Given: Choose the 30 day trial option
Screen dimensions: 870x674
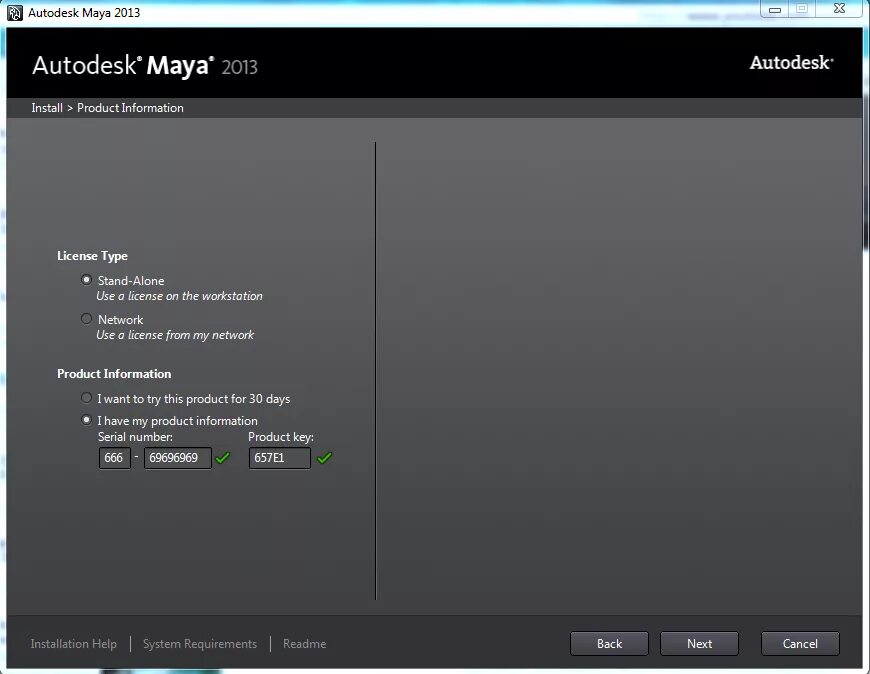Looking at the screenshot, I should (x=86, y=398).
